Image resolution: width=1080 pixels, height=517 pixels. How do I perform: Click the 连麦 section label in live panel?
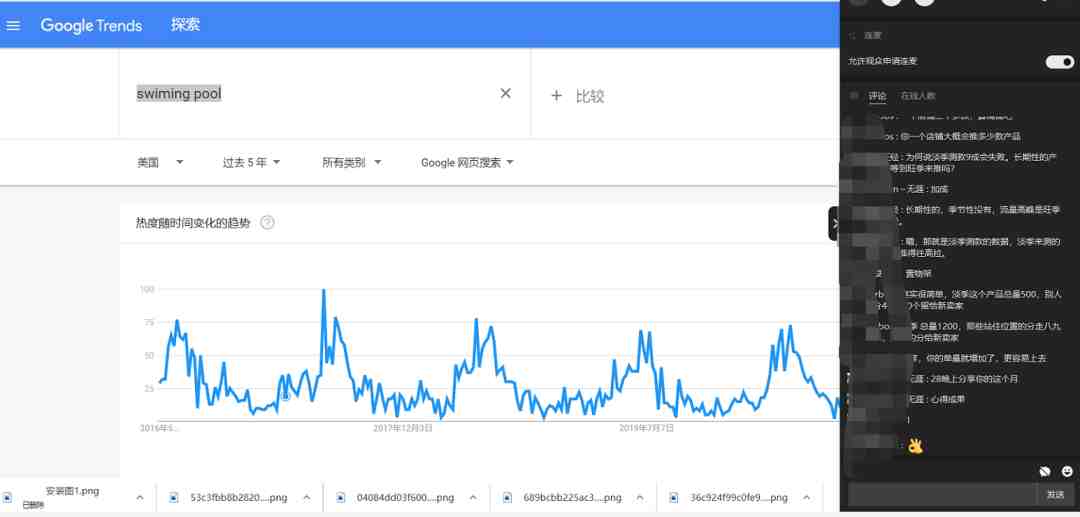coord(873,35)
